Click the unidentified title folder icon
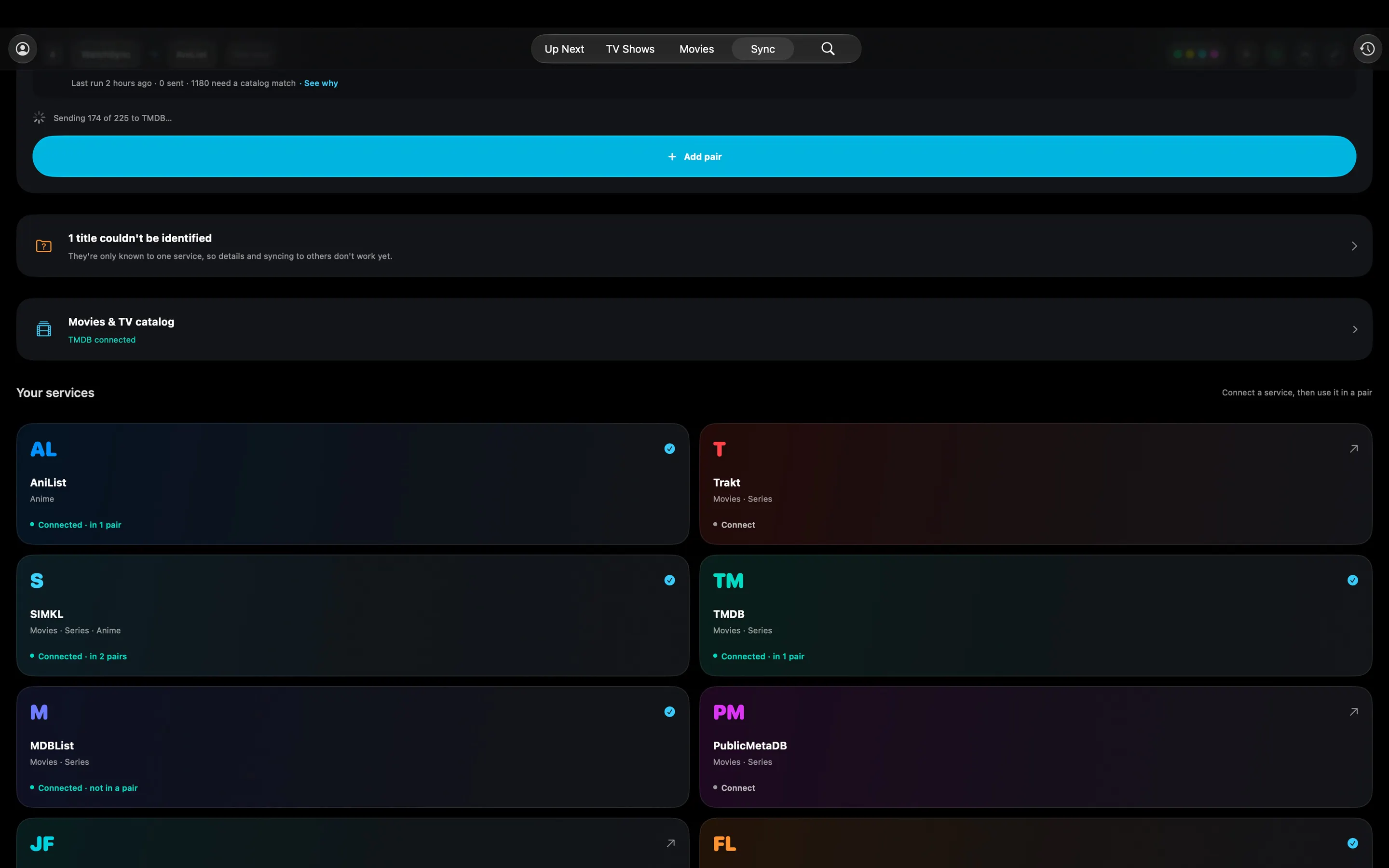The width and height of the screenshot is (1389, 868). point(43,246)
